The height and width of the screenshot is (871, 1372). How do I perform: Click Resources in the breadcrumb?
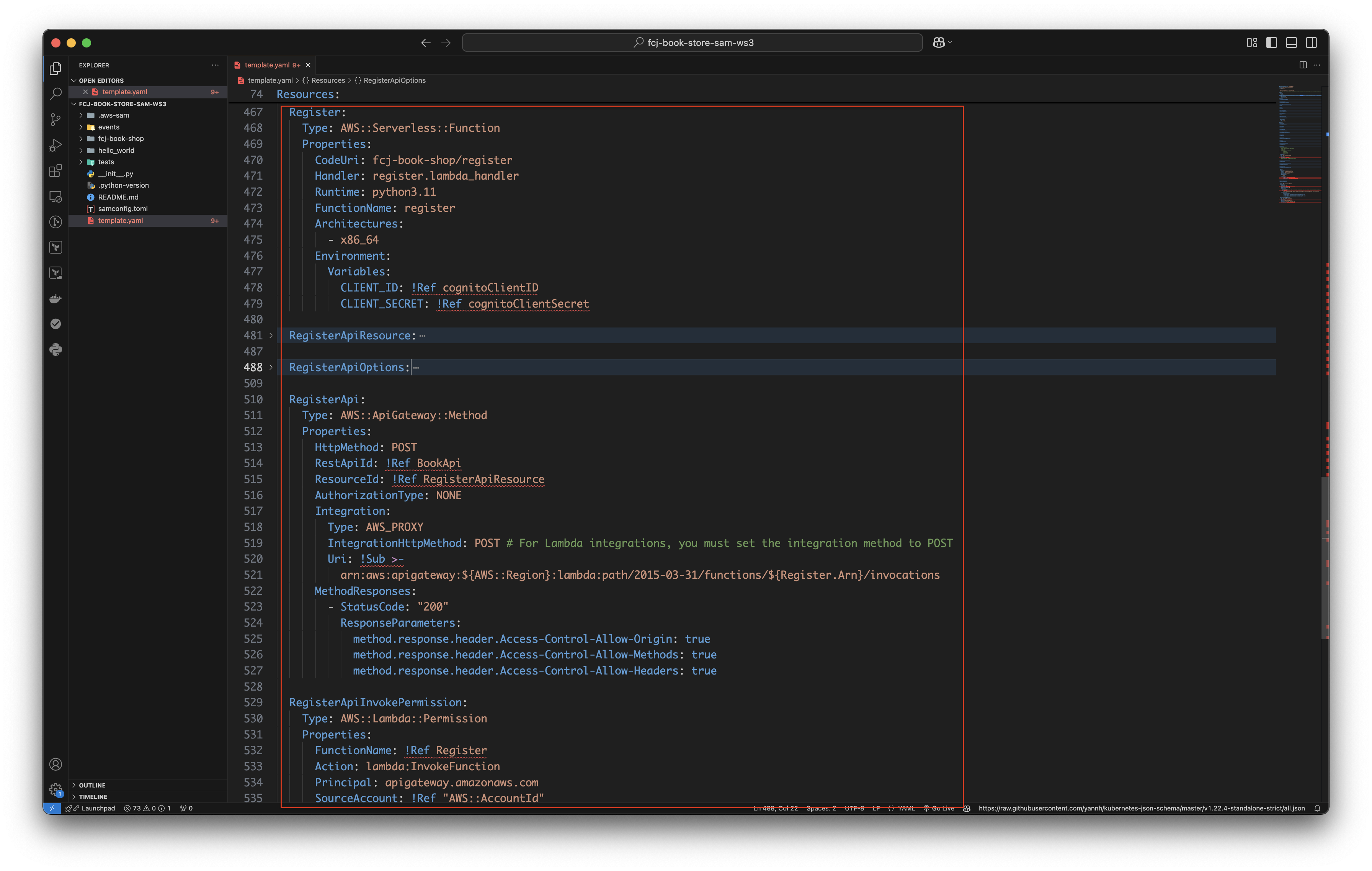[x=328, y=80]
